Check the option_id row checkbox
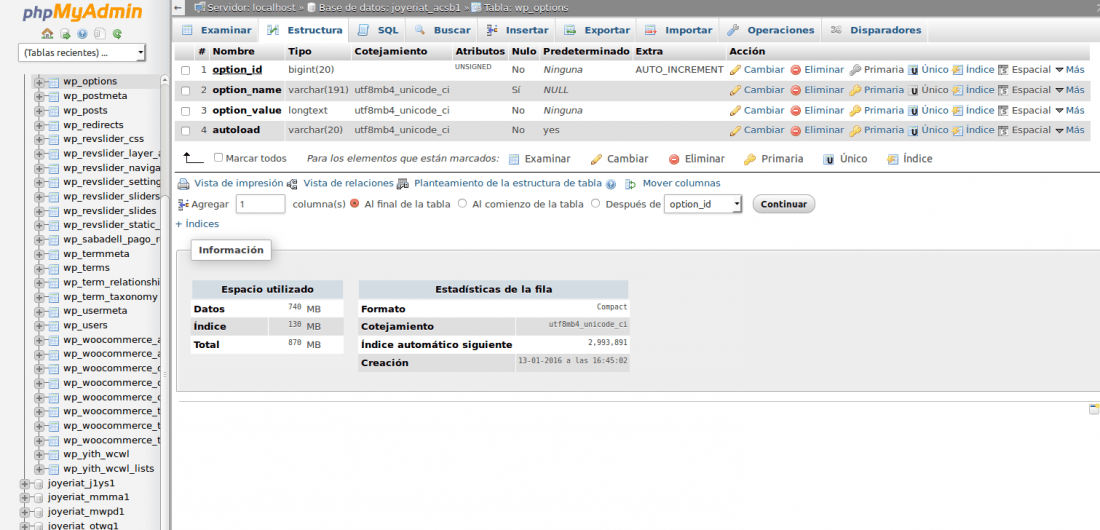 [186, 70]
